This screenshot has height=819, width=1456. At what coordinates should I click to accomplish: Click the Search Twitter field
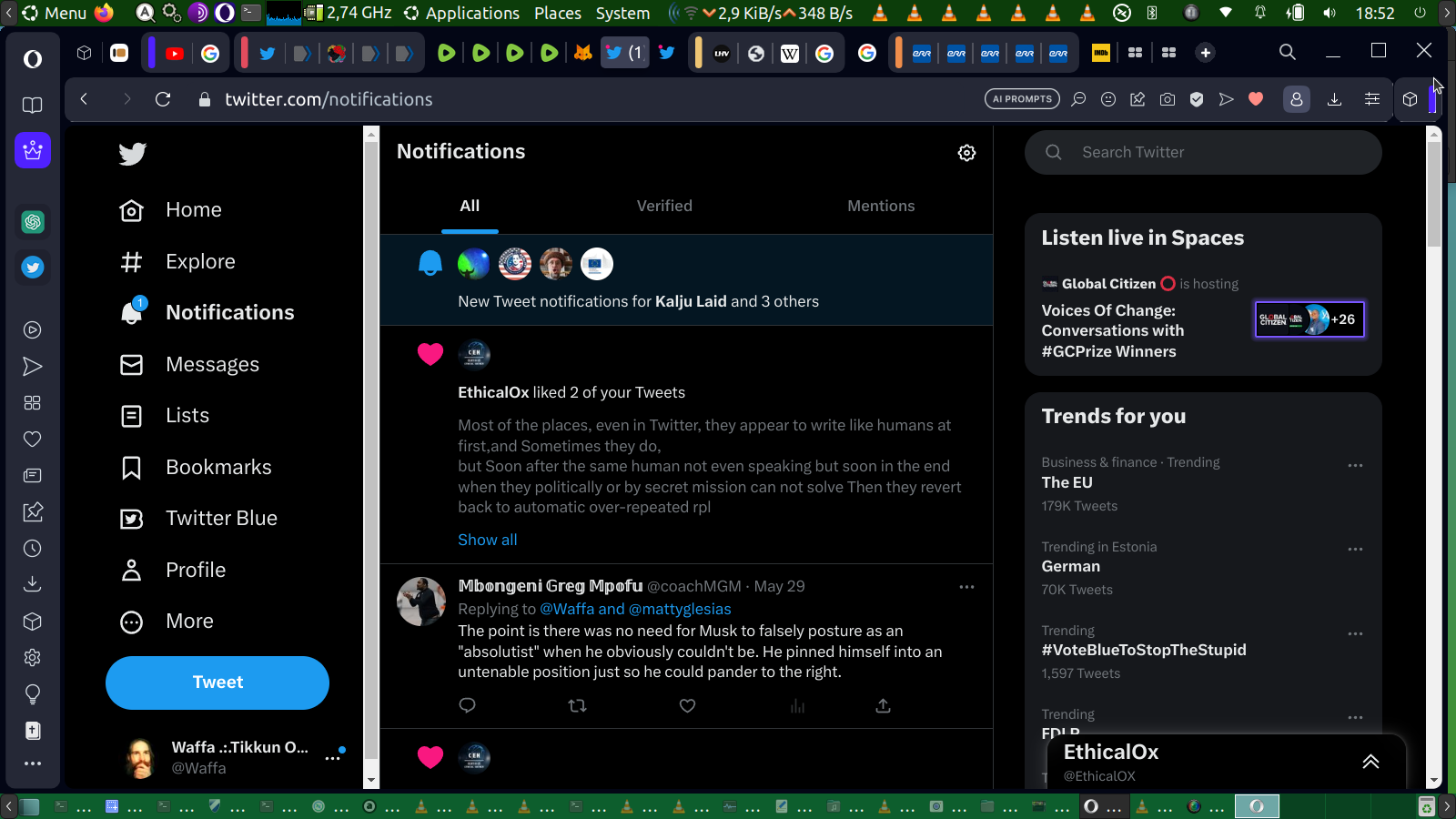[x=1203, y=152]
